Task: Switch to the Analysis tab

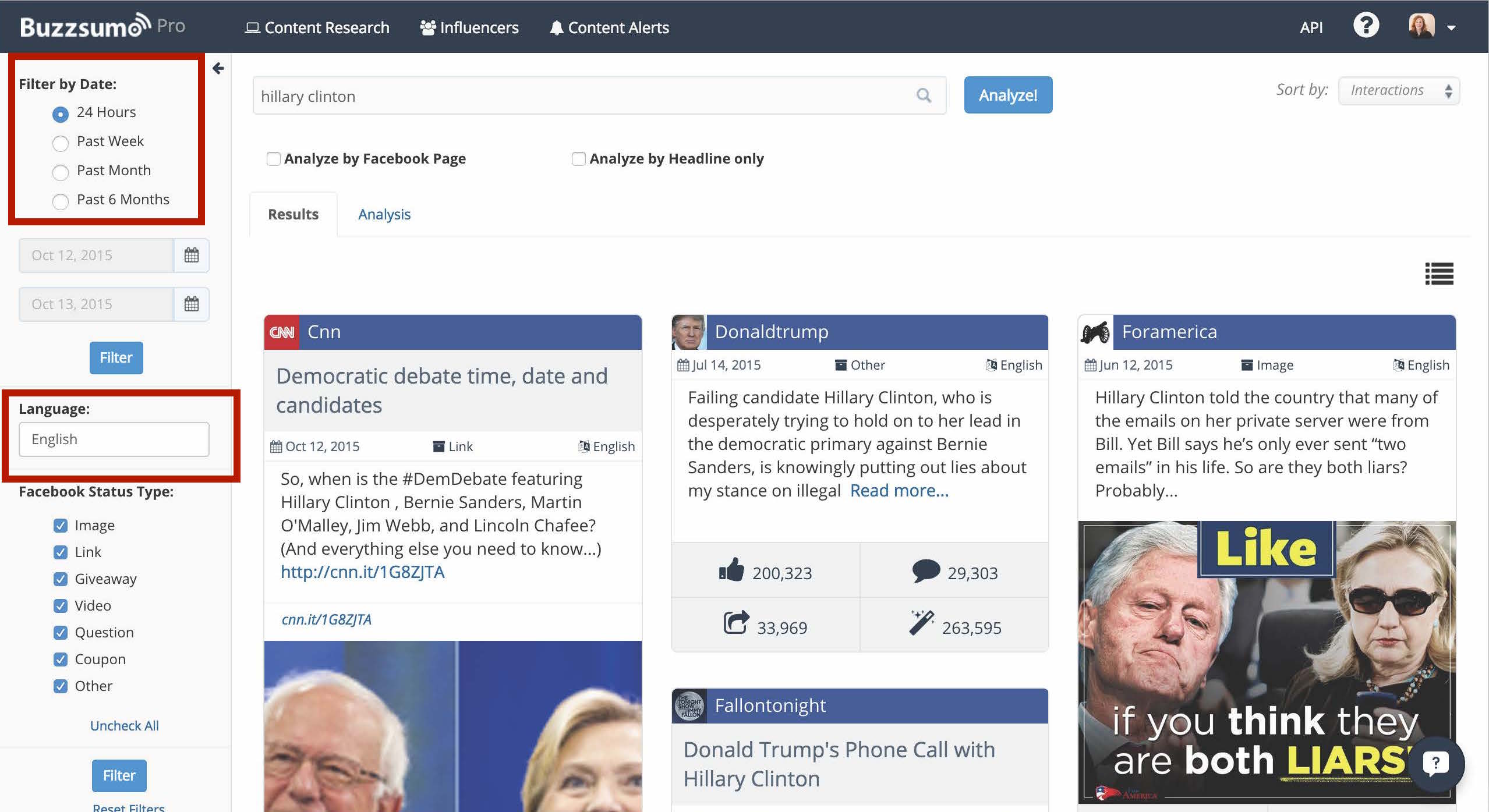Action: (x=384, y=214)
